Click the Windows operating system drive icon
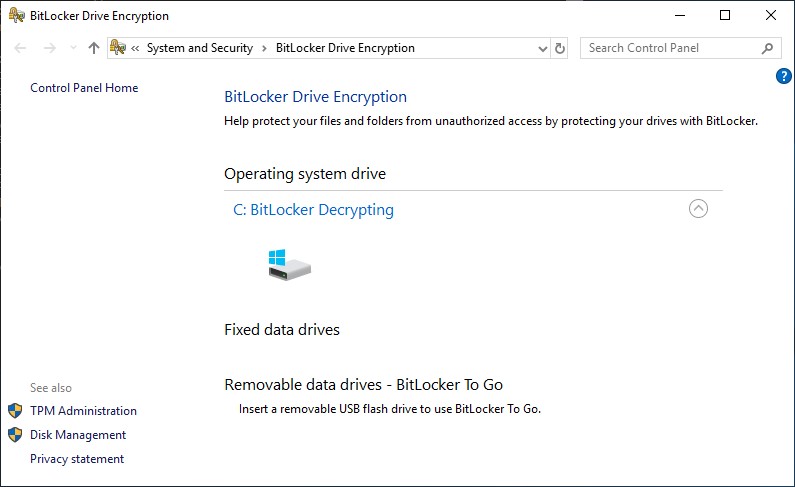The height and width of the screenshot is (487, 795). [x=289, y=264]
